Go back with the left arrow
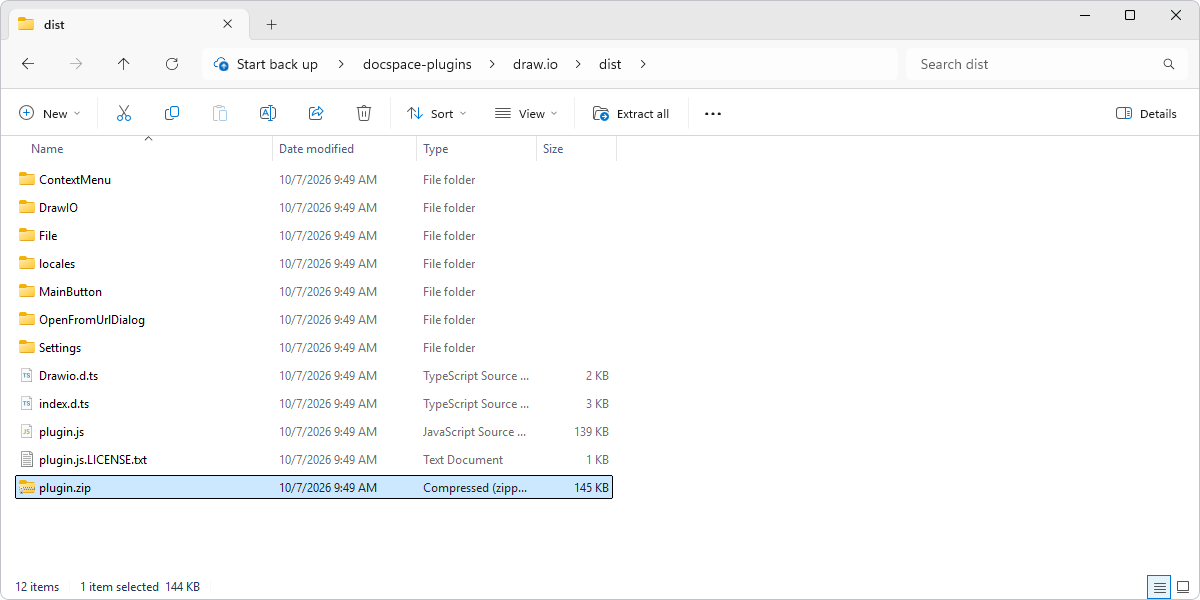The image size is (1200, 600). 28,64
